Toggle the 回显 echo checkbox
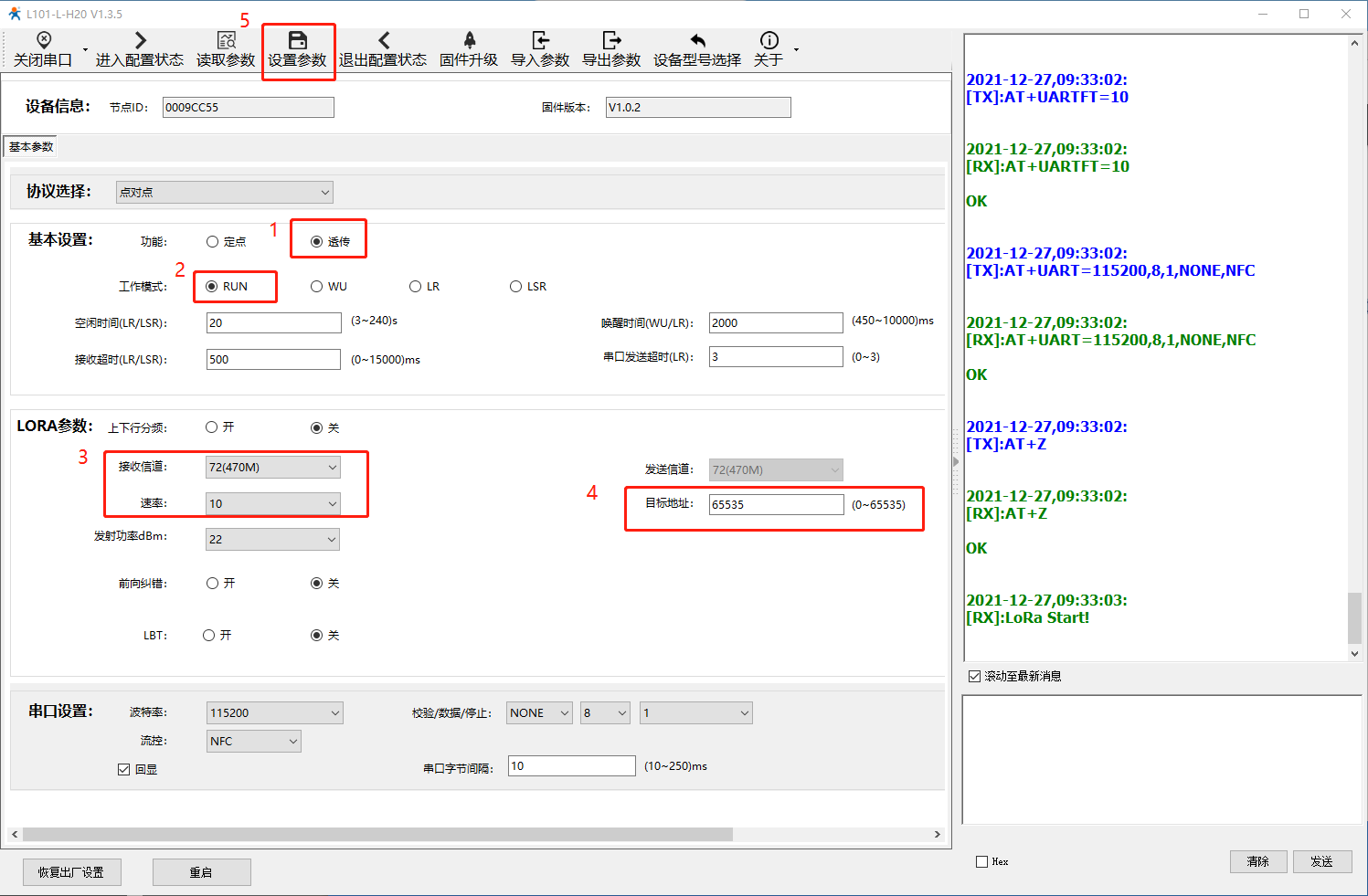The image size is (1368, 896). coord(124,770)
